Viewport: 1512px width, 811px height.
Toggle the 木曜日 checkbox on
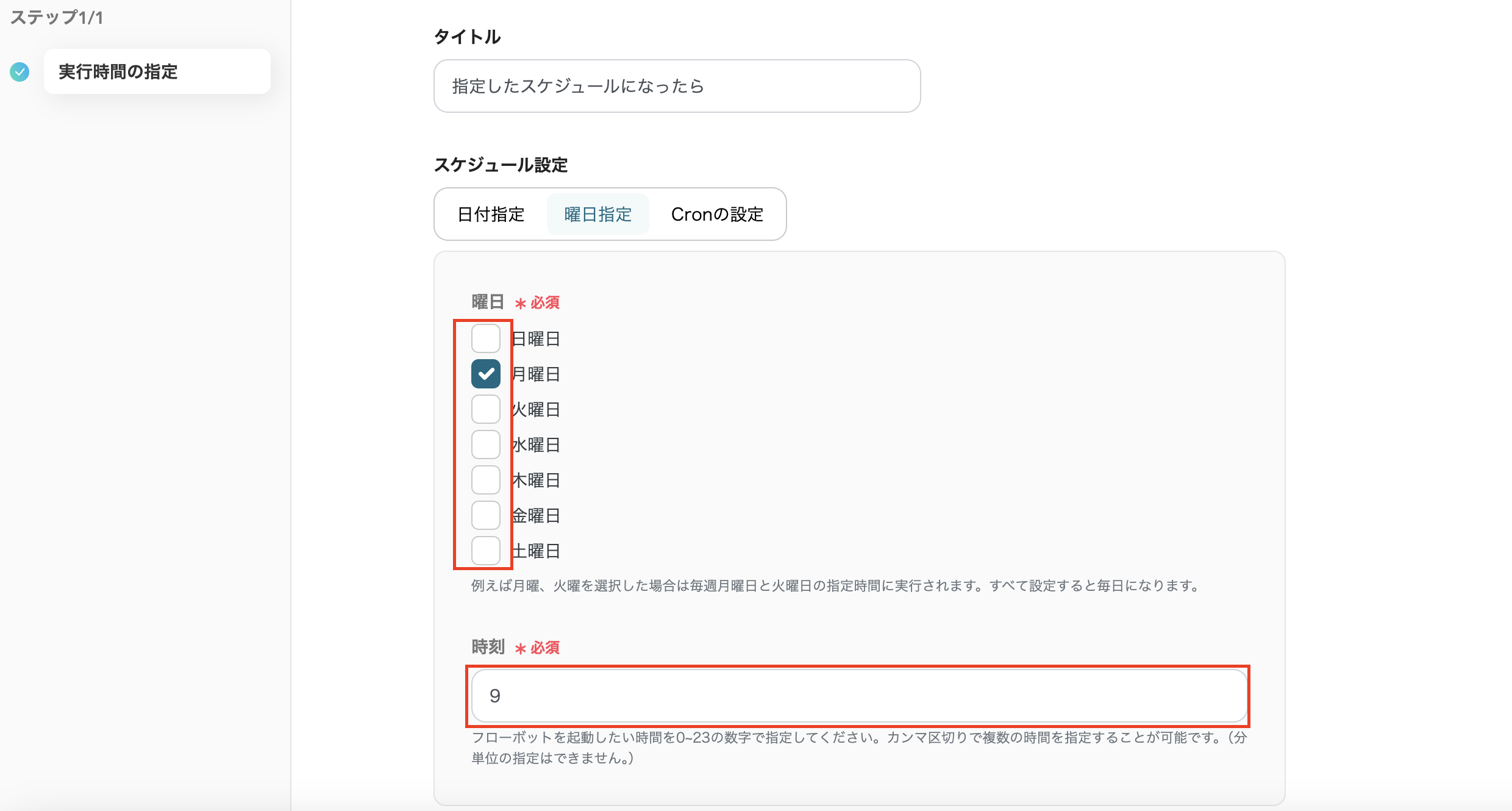click(x=485, y=480)
